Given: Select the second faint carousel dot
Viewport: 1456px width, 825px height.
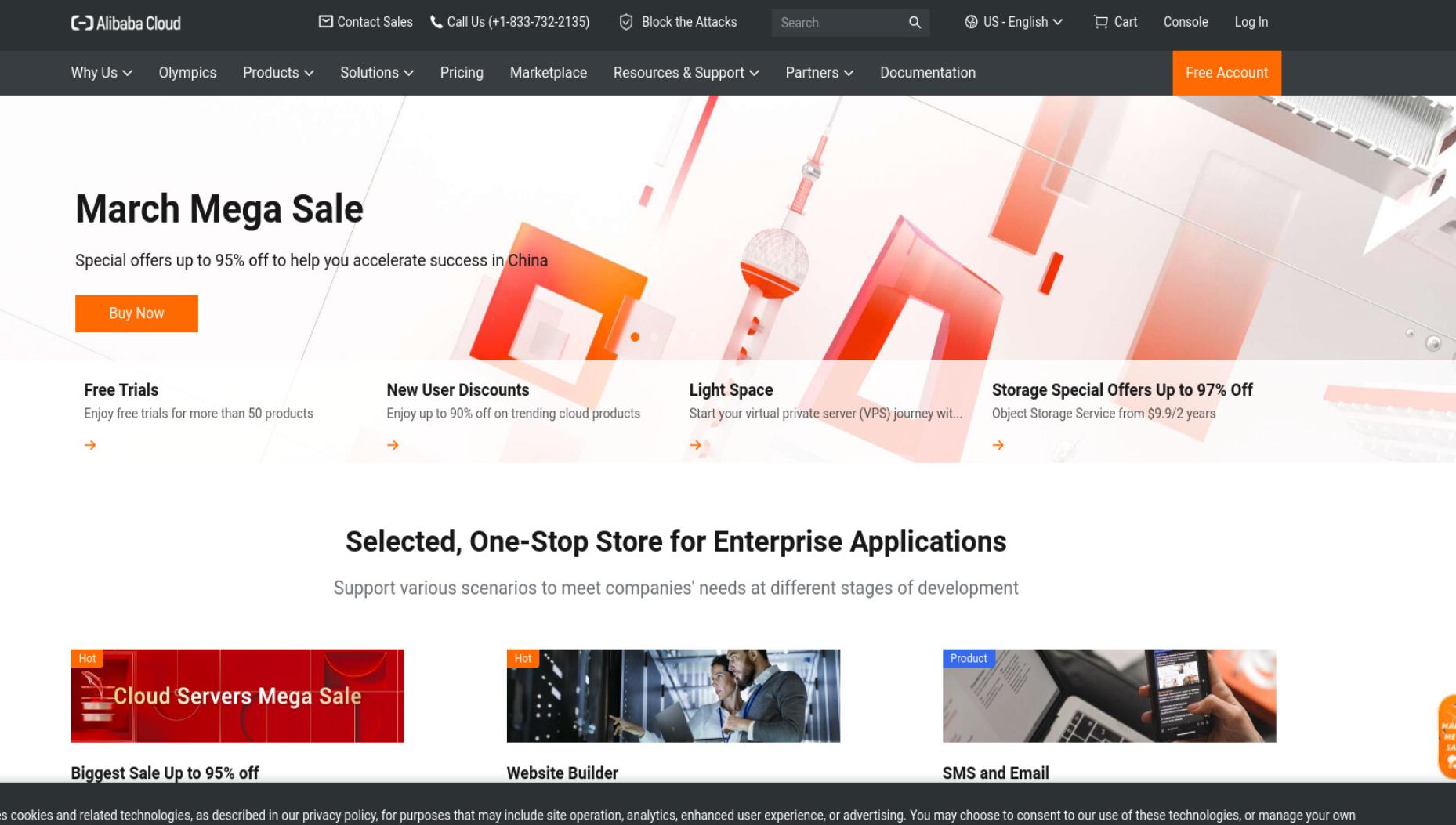Looking at the screenshot, I should coord(654,337).
